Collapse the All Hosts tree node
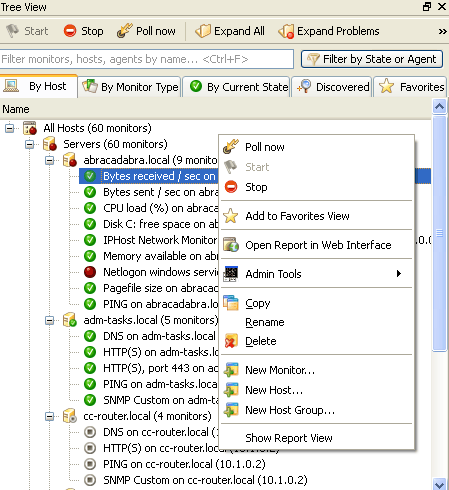This screenshot has width=449, height=490. pyautogui.click(x=10, y=128)
